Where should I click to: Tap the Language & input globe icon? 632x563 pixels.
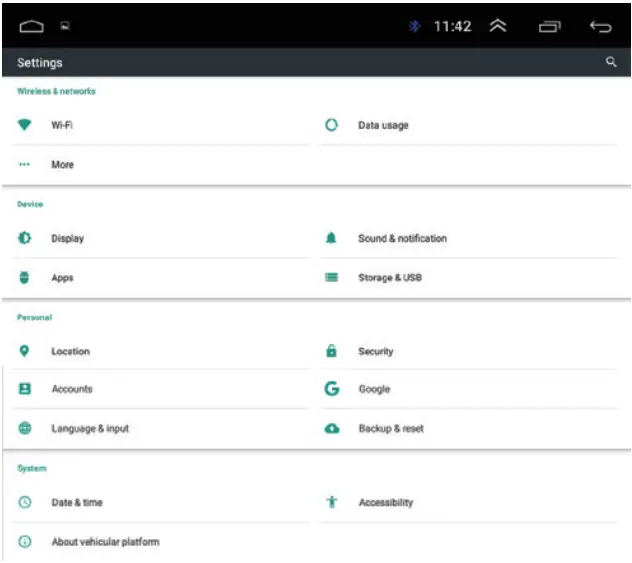click(x=25, y=428)
